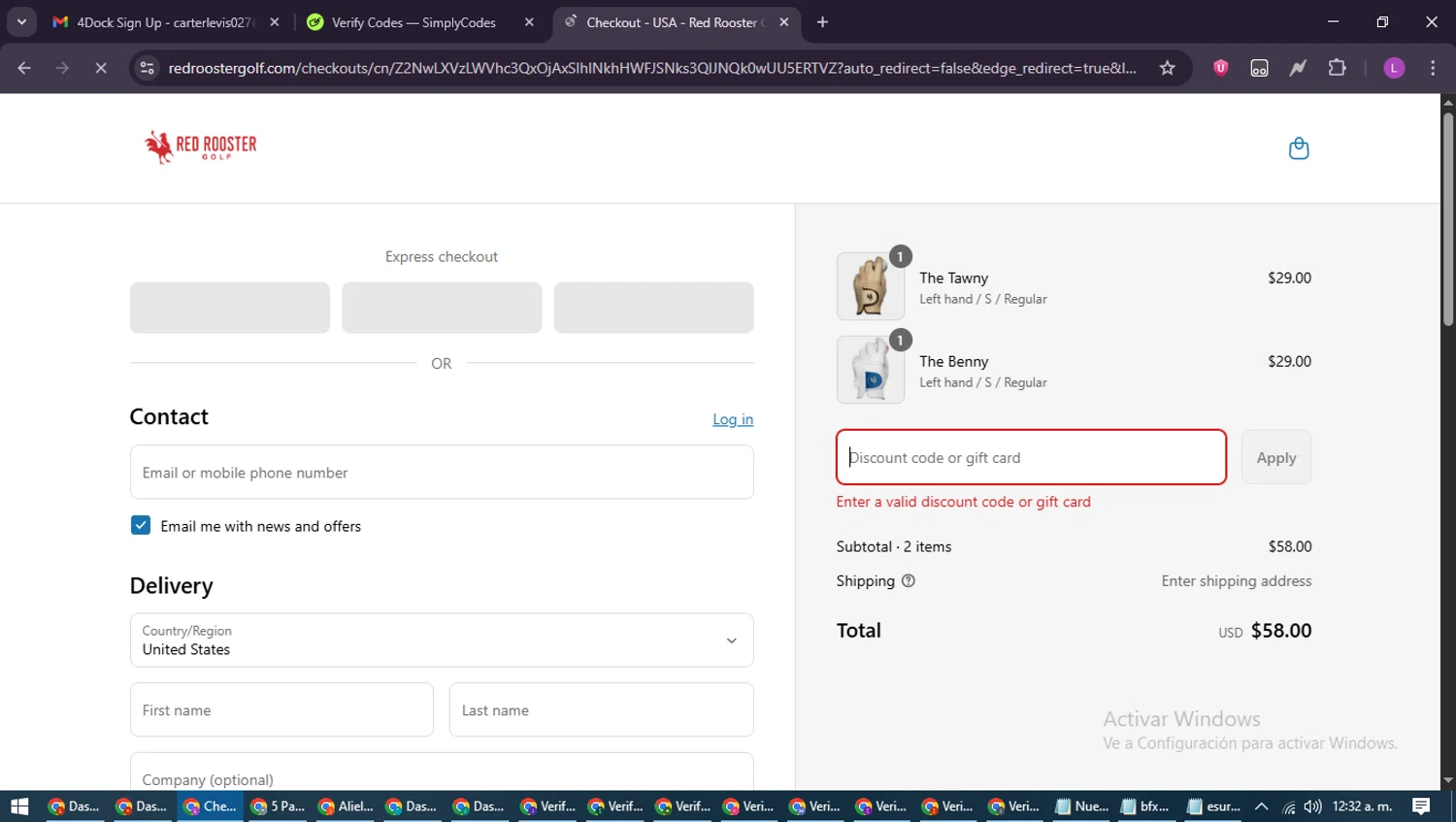Open the cart bag icon

pos(1298,148)
